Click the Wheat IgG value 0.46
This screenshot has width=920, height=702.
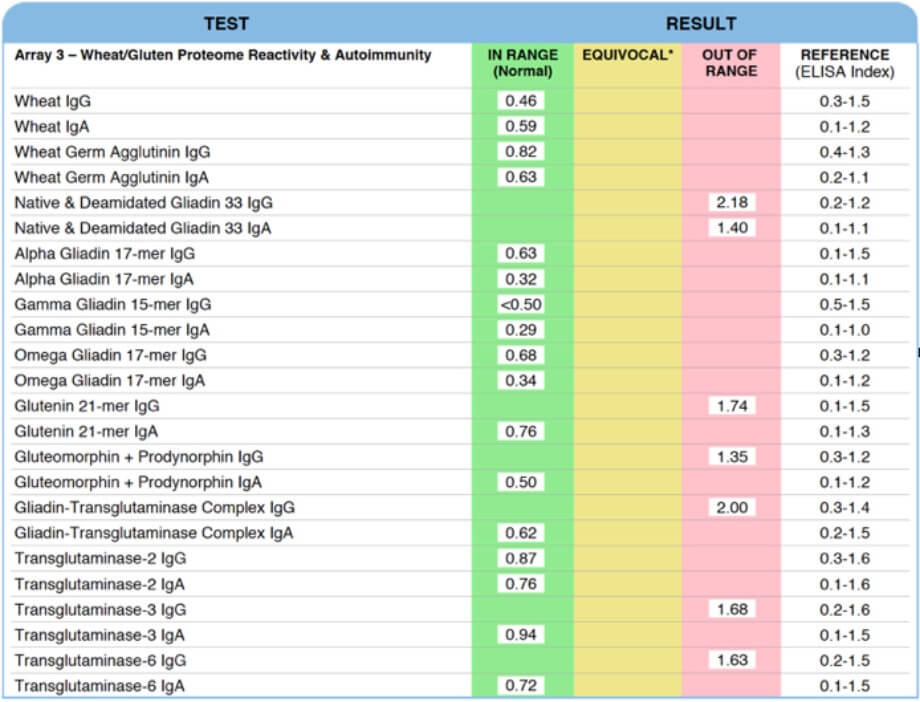pos(521,100)
